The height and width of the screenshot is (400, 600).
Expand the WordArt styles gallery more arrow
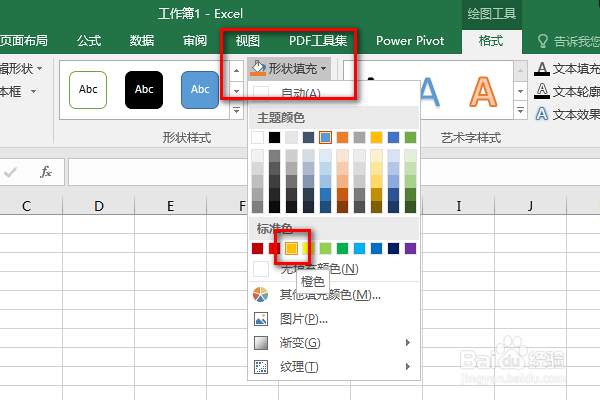pyautogui.click(x=520, y=111)
